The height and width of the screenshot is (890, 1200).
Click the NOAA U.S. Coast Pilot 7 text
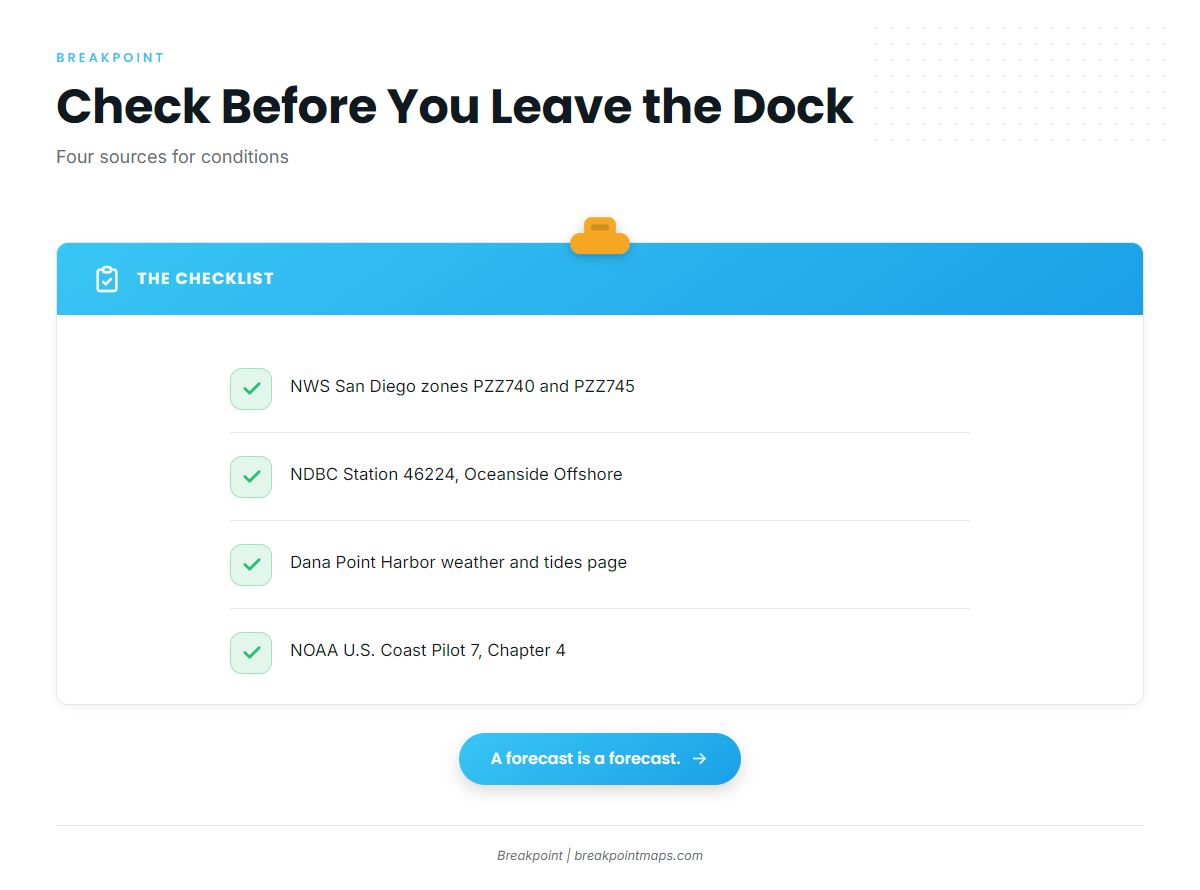[428, 650]
